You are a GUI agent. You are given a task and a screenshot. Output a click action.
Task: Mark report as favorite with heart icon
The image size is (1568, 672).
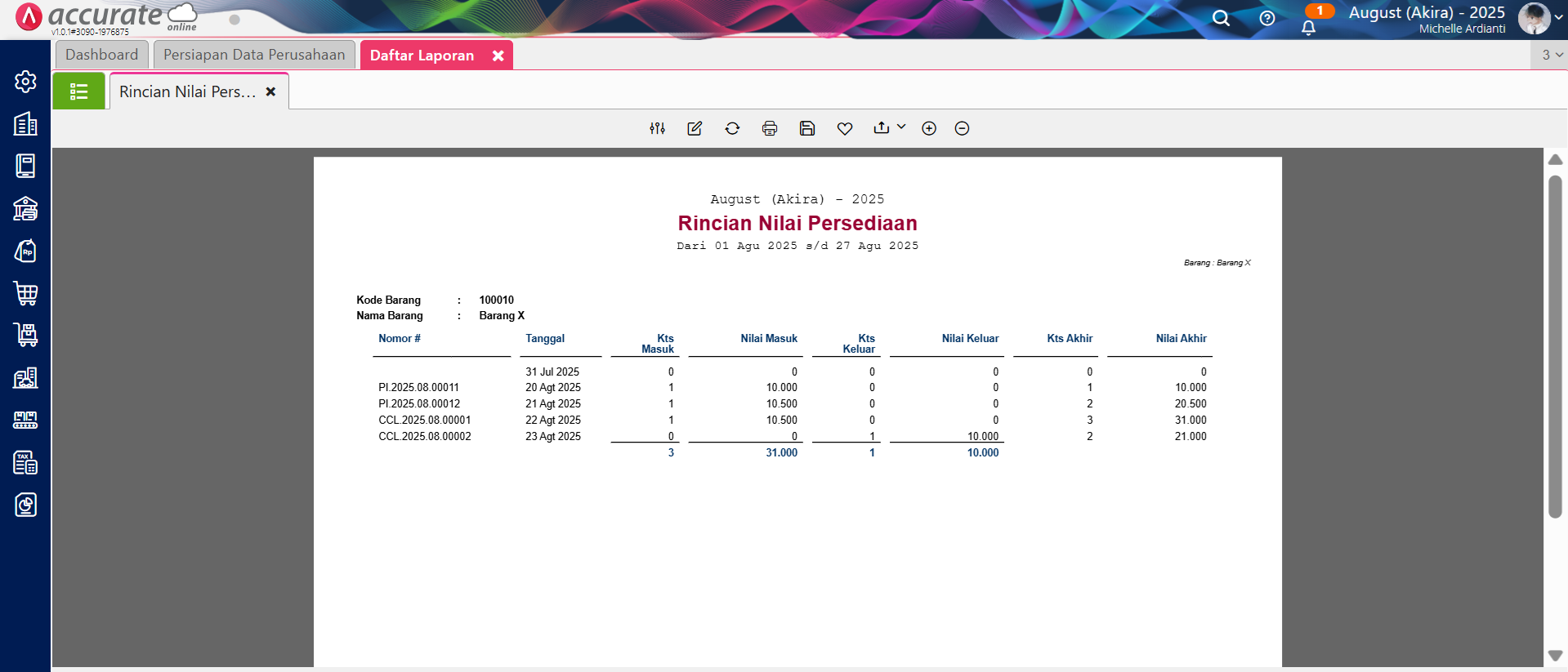845,128
